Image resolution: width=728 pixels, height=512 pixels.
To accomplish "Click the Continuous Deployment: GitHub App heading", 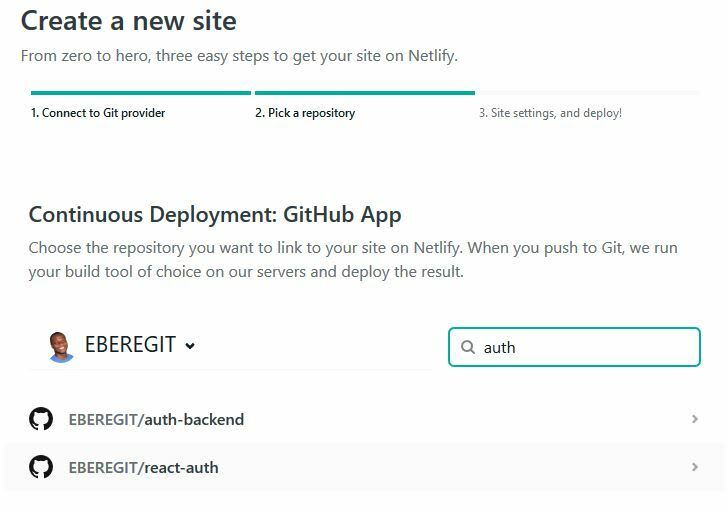I will pos(215,215).
